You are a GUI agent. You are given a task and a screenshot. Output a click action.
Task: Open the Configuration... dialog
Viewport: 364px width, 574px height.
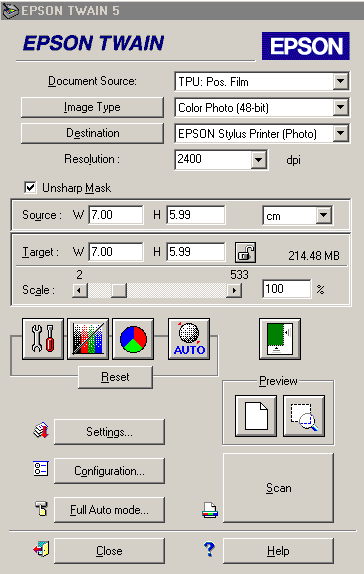[x=109, y=471]
